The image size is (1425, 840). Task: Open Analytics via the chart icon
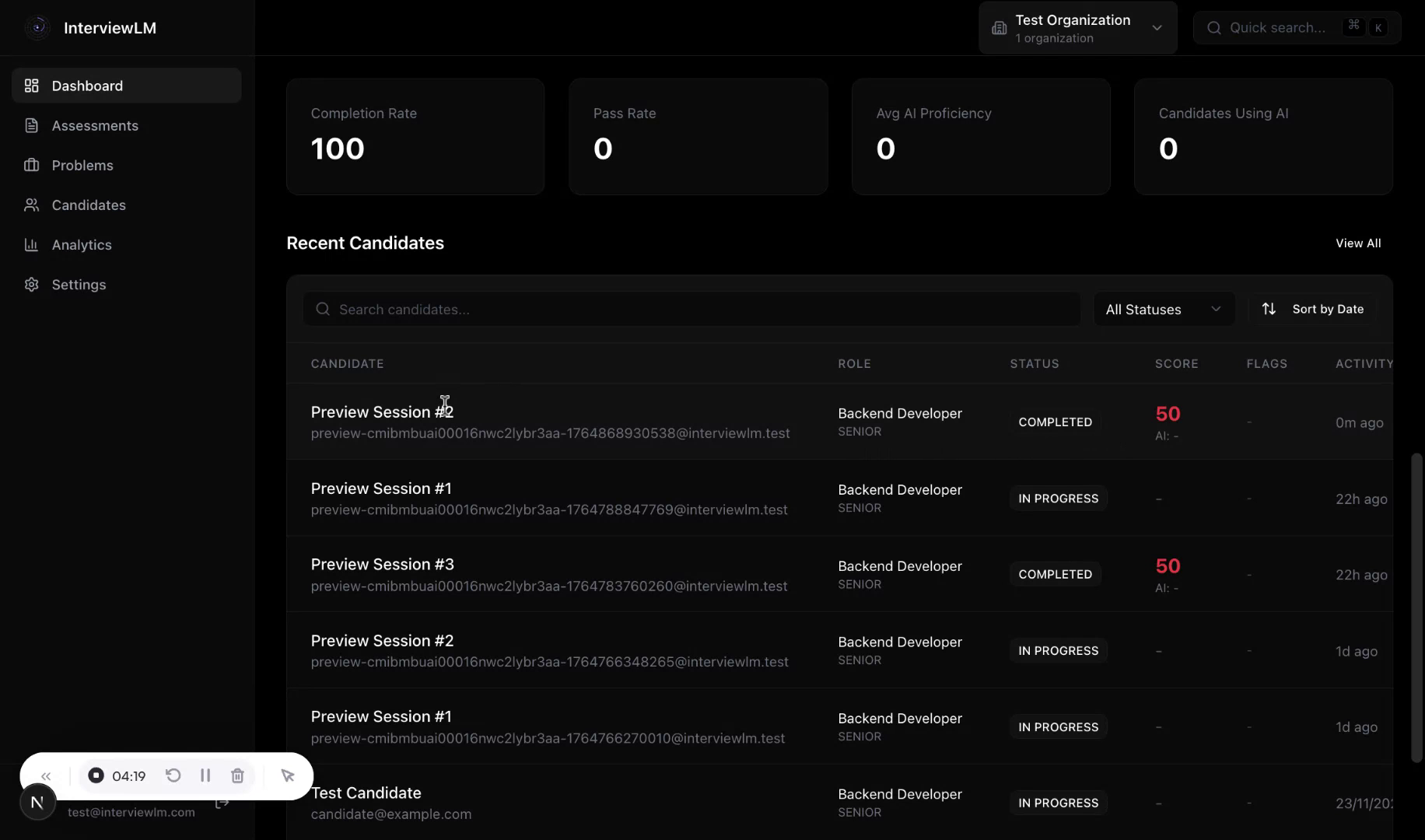(31, 244)
